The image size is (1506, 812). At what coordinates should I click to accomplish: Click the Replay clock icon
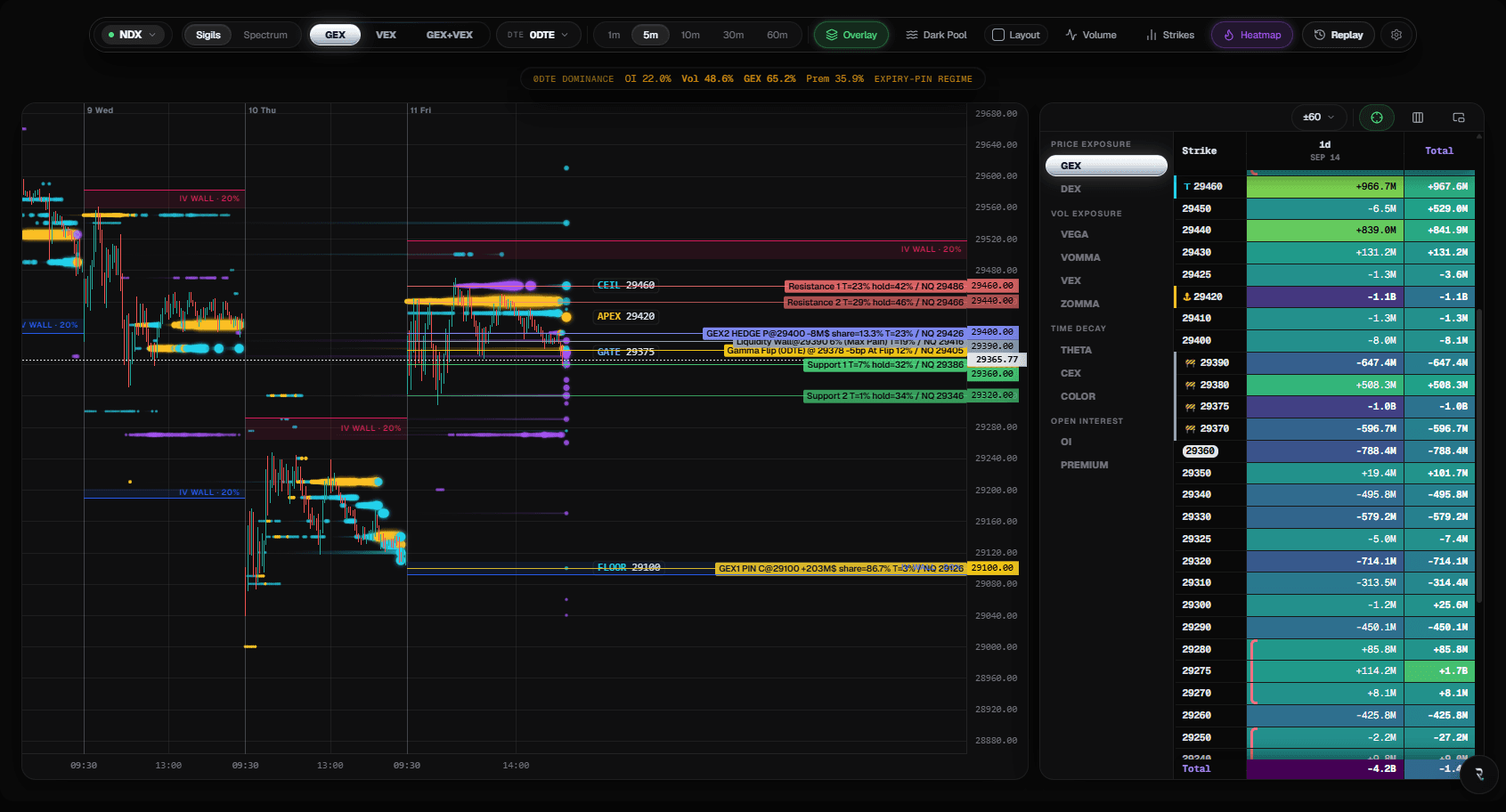[x=1320, y=35]
